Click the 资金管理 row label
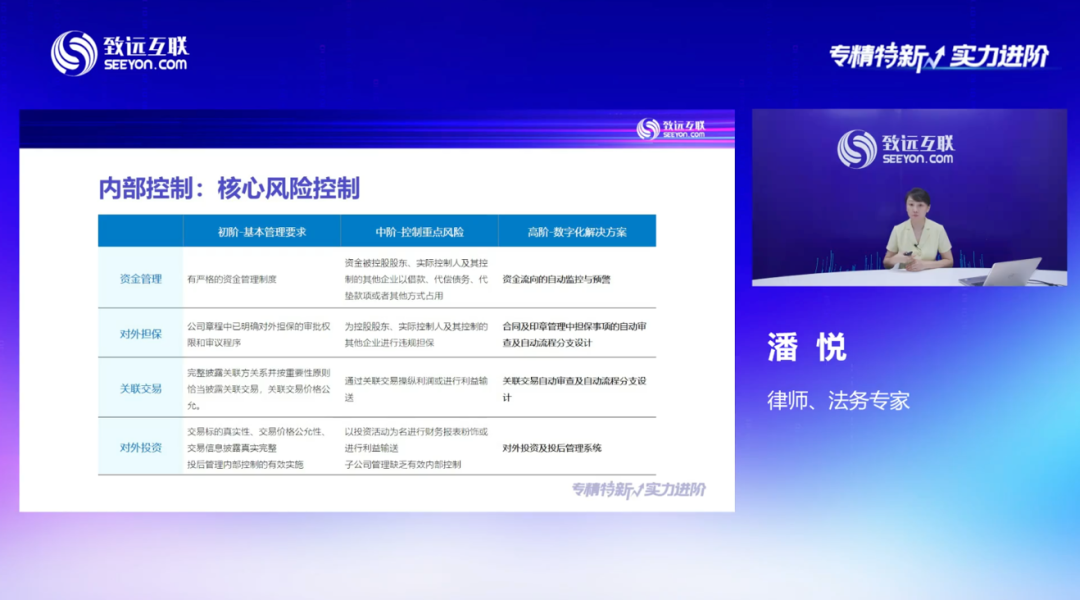Viewport: 1080px width, 600px height. [x=140, y=279]
